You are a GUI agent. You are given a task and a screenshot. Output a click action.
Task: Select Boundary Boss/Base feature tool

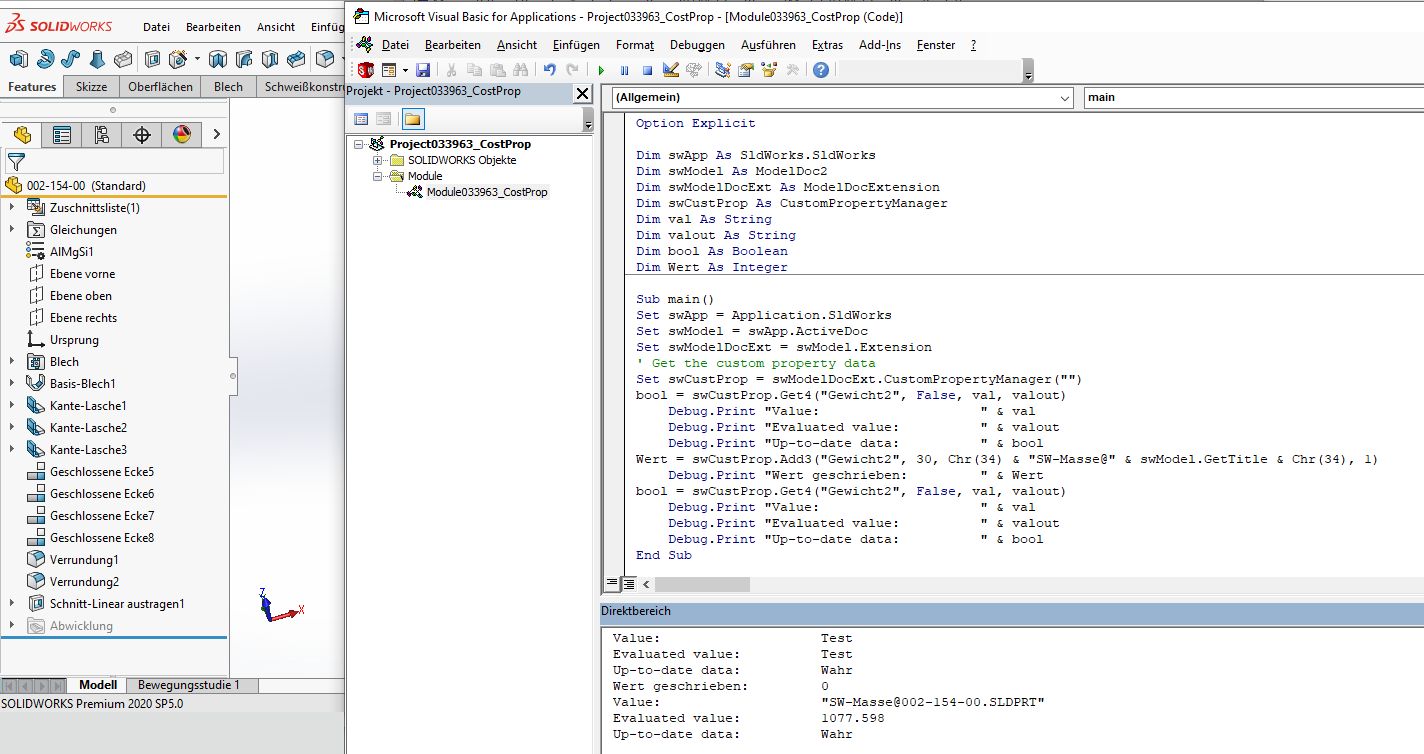[x=123, y=58]
